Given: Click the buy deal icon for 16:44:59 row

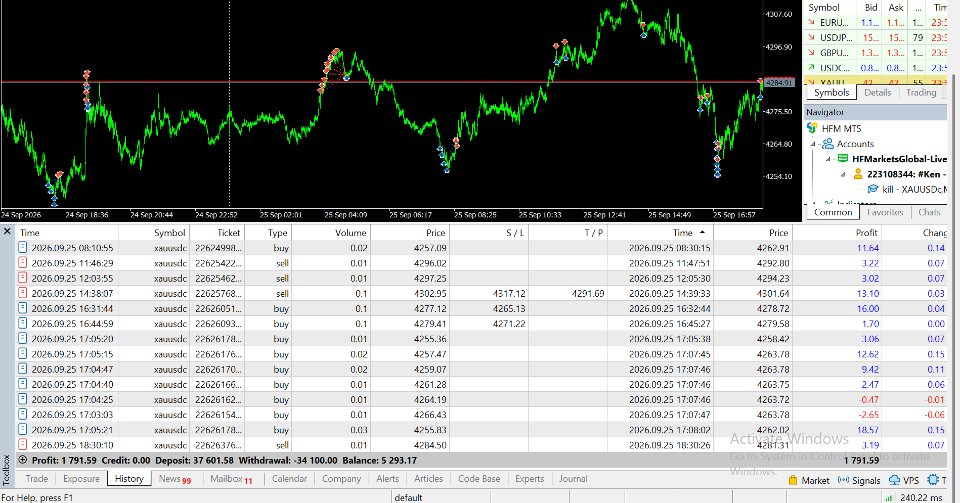Looking at the screenshot, I should [x=23, y=324].
